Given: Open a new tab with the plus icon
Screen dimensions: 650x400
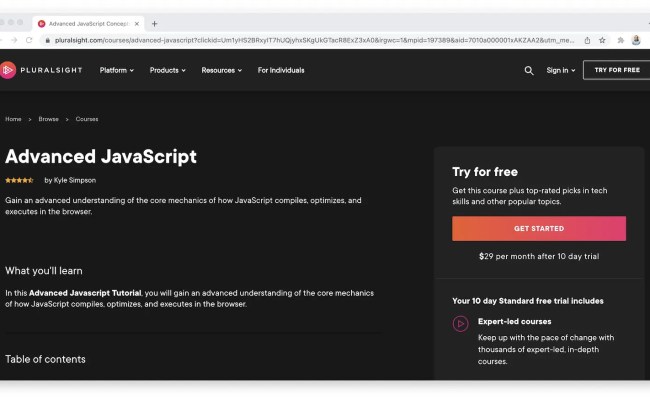Looking at the screenshot, I should click(x=154, y=24).
